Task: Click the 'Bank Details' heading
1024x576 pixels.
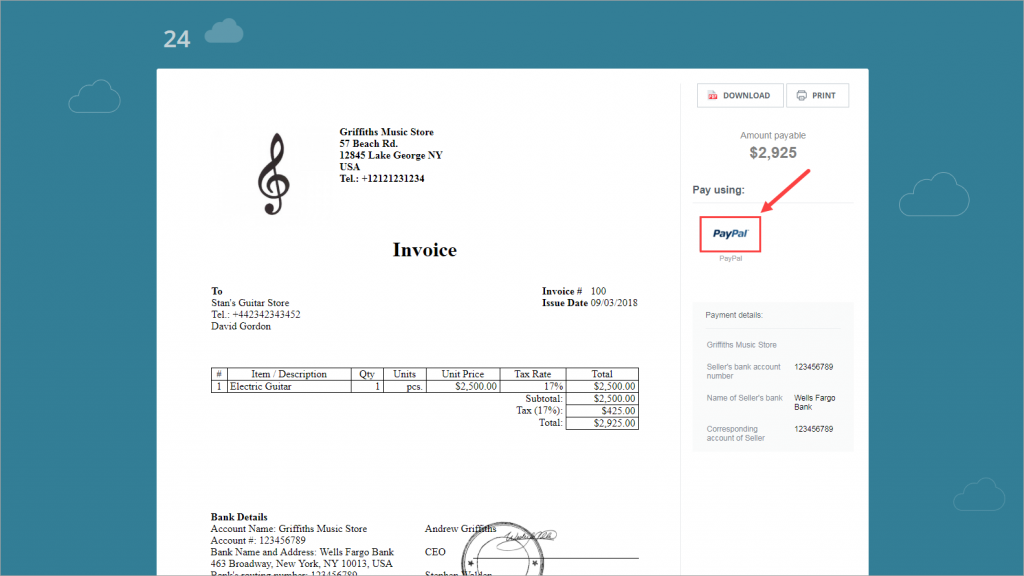Action: (x=239, y=517)
